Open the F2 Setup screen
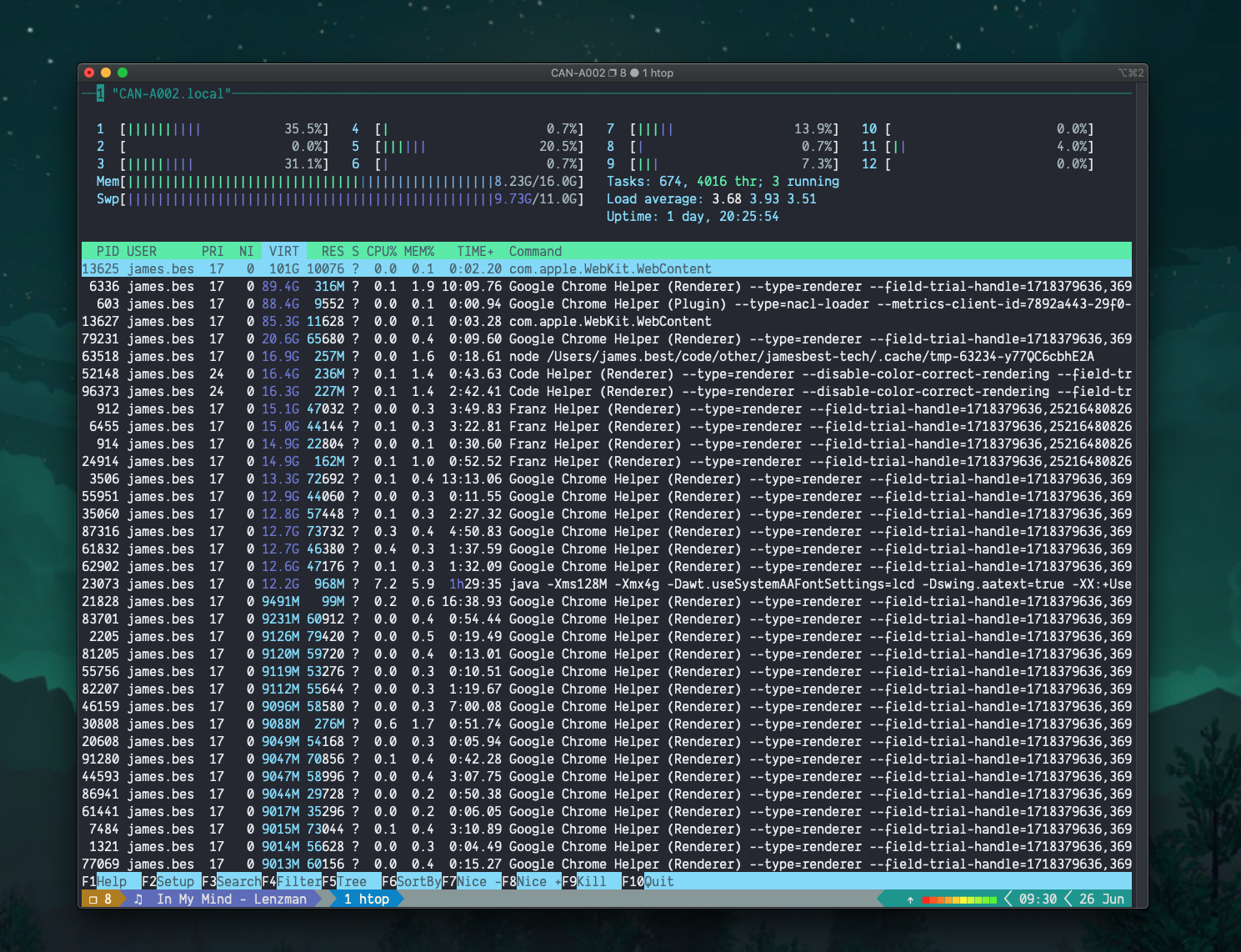 [170, 881]
